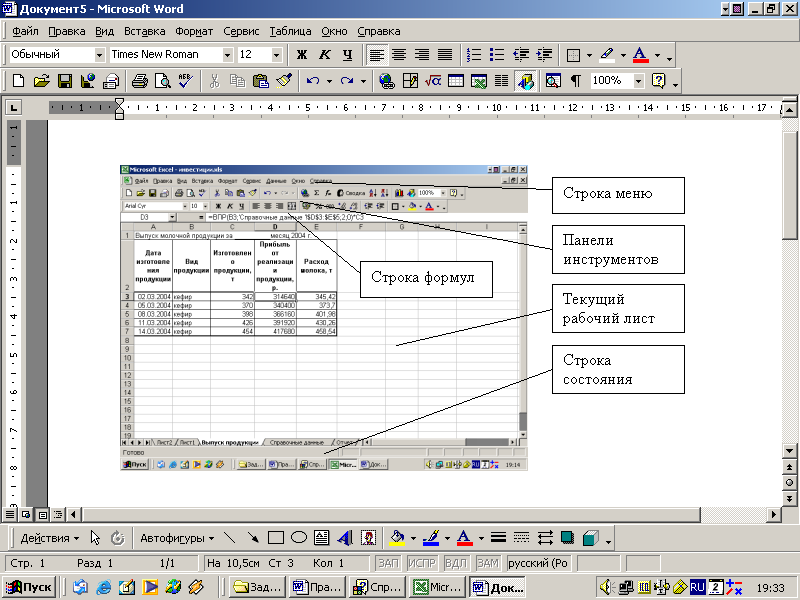Set text columns using the Columns icon

502,81
